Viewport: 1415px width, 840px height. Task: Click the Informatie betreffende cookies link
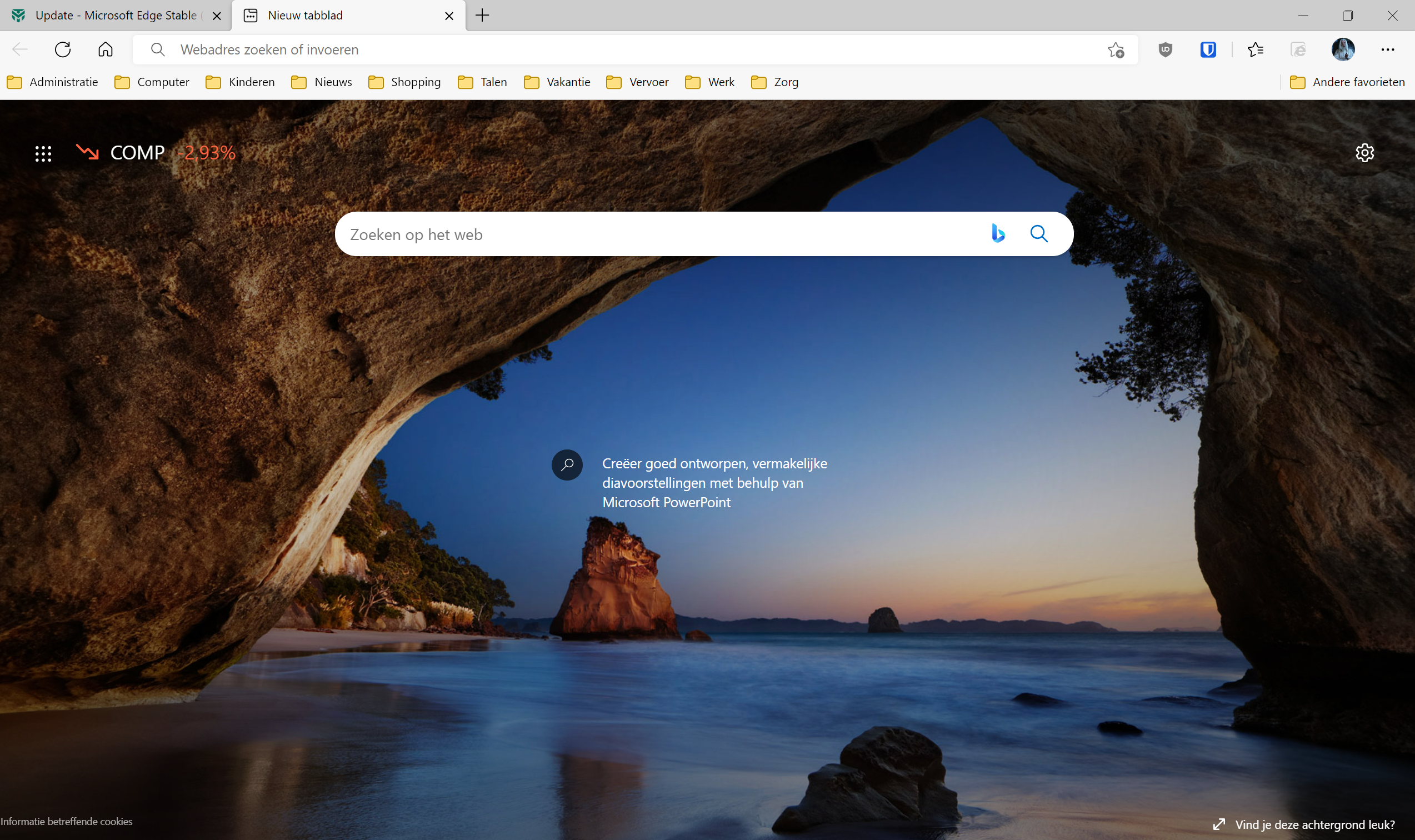click(66, 821)
